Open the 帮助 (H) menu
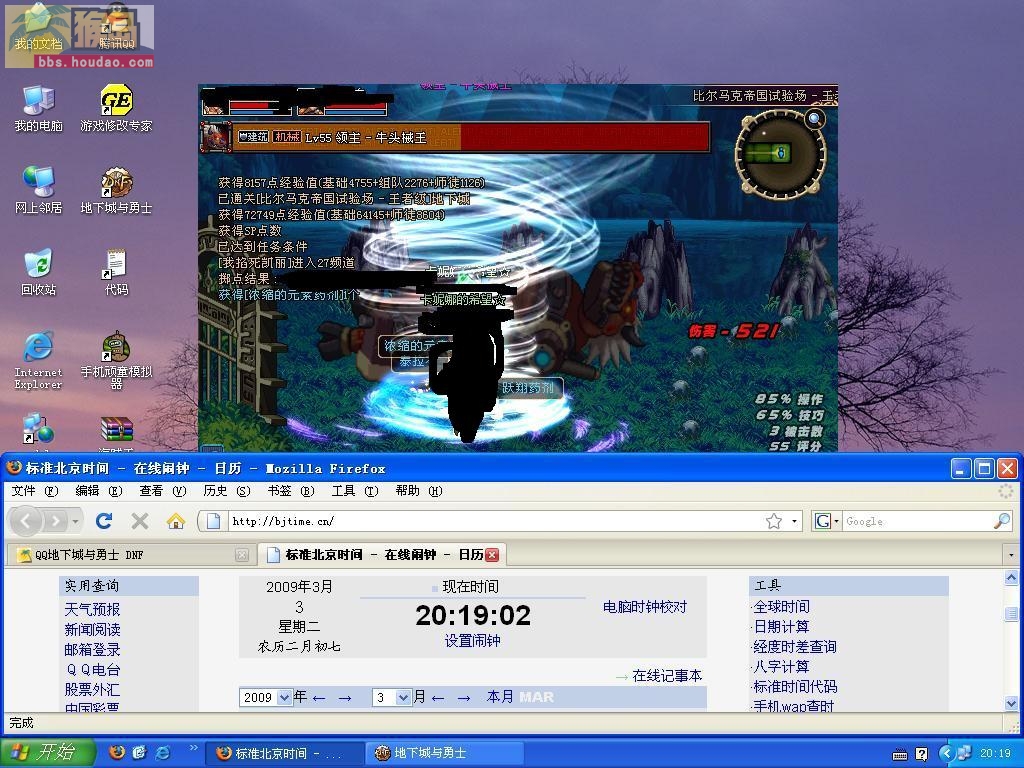Image resolution: width=1024 pixels, height=768 pixels. pyautogui.click(x=419, y=490)
